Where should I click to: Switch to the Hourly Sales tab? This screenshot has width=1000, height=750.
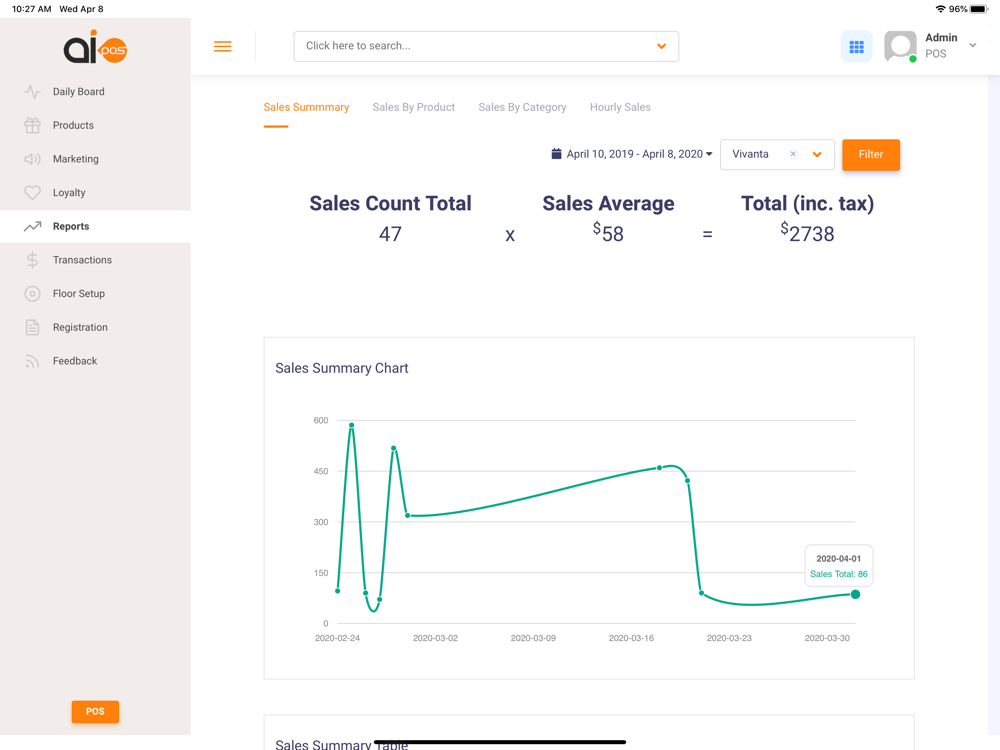pos(620,107)
